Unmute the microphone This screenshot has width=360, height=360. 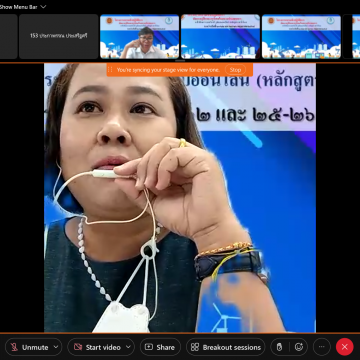(x=29, y=347)
